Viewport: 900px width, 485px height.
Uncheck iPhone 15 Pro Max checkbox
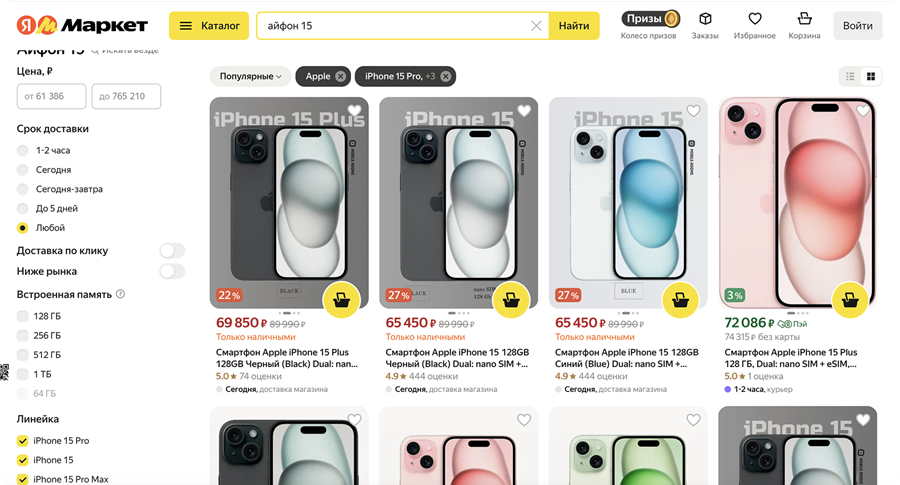(23, 479)
